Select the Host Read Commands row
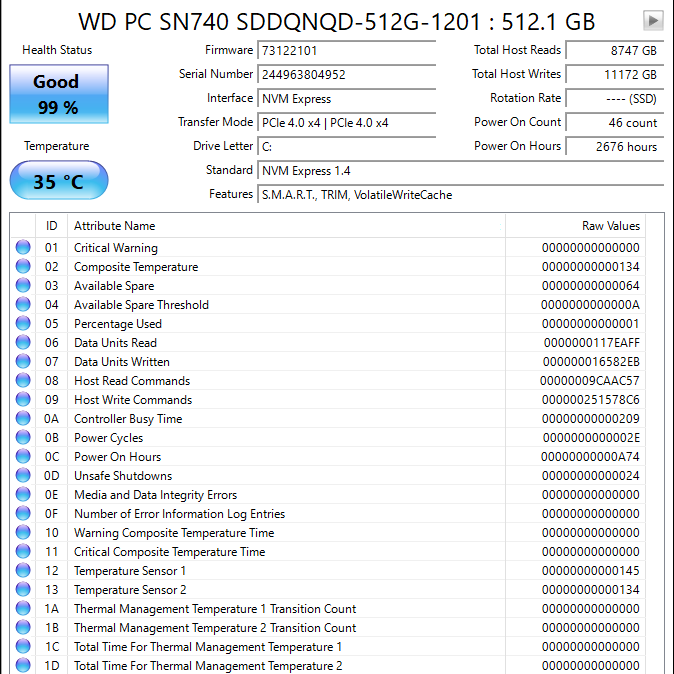The width and height of the screenshot is (674, 674). click(x=328, y=380)
